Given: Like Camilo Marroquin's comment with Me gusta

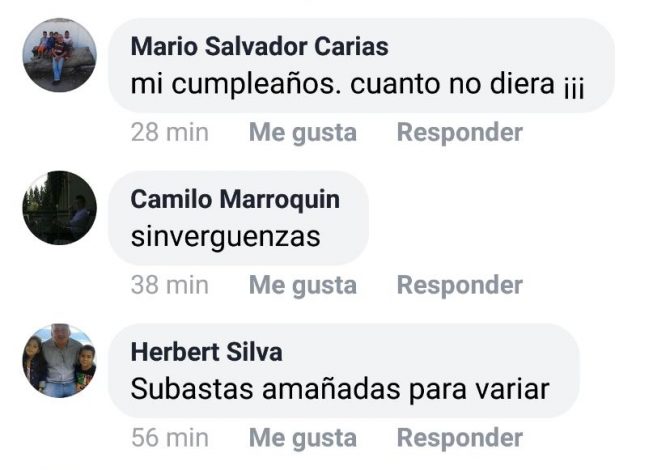Looking at the screenshot, I should 303,285.
